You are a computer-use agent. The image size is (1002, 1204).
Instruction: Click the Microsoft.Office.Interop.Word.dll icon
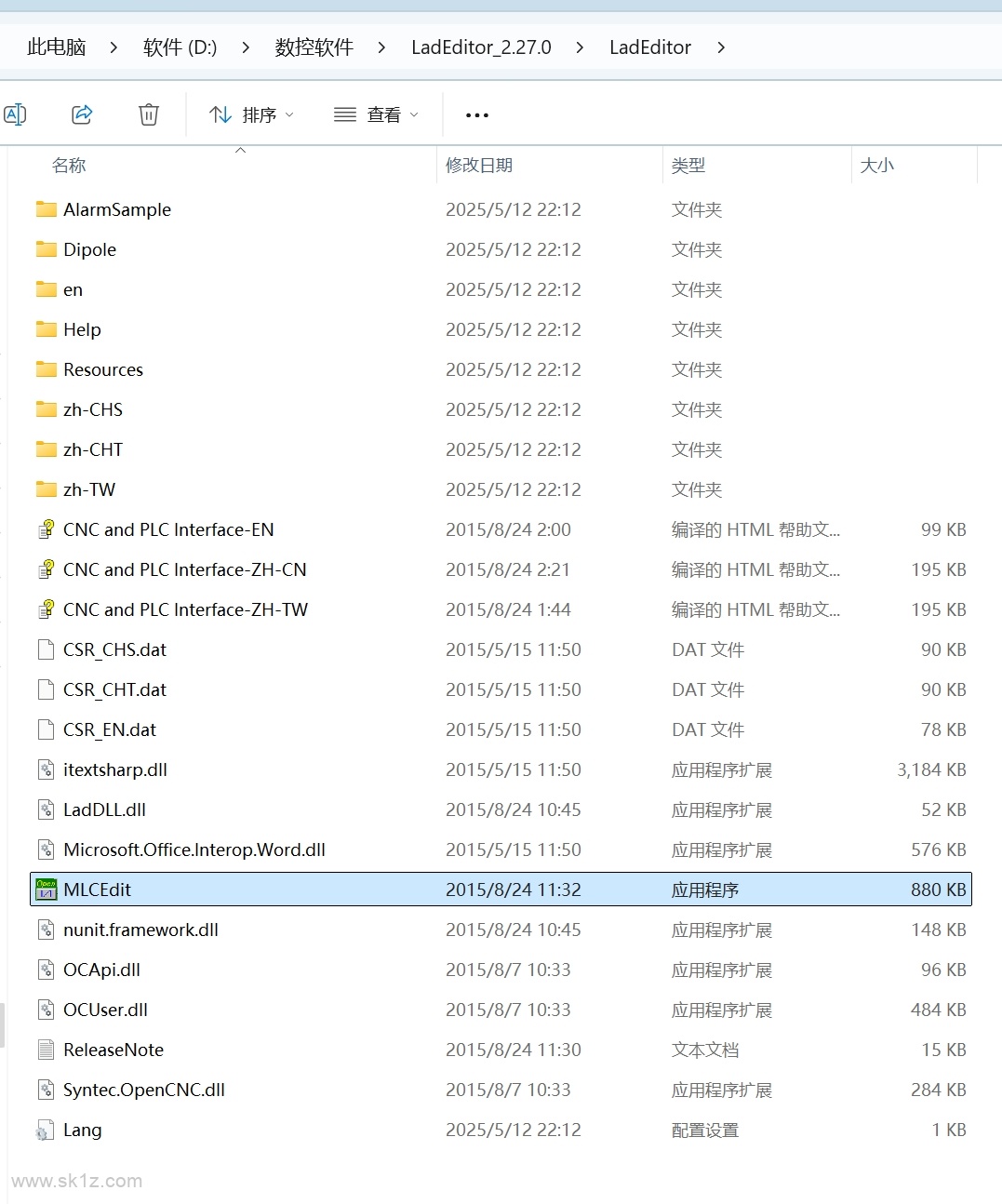(46, 849)
